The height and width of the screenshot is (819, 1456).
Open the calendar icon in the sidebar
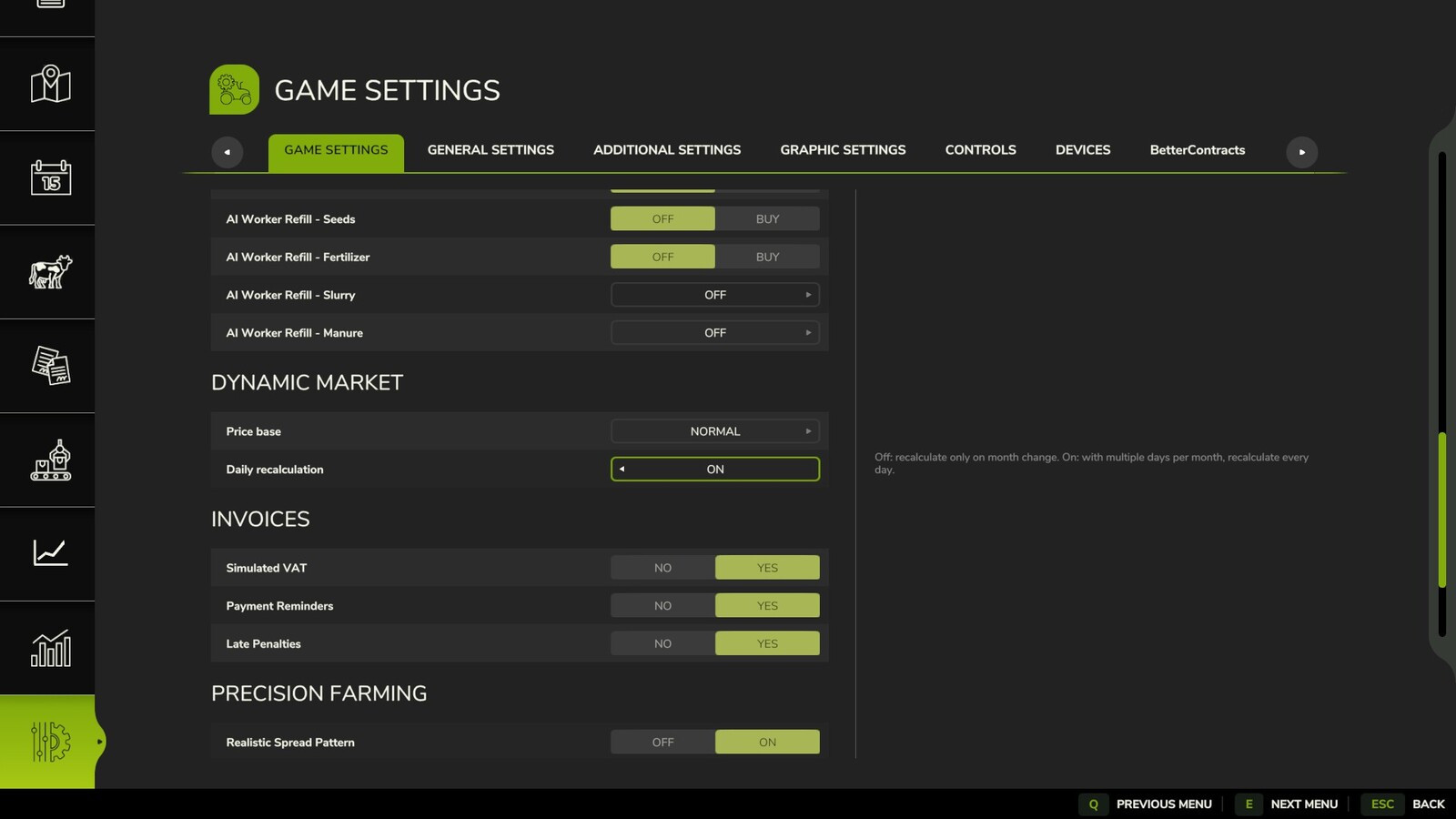(50, 177)
